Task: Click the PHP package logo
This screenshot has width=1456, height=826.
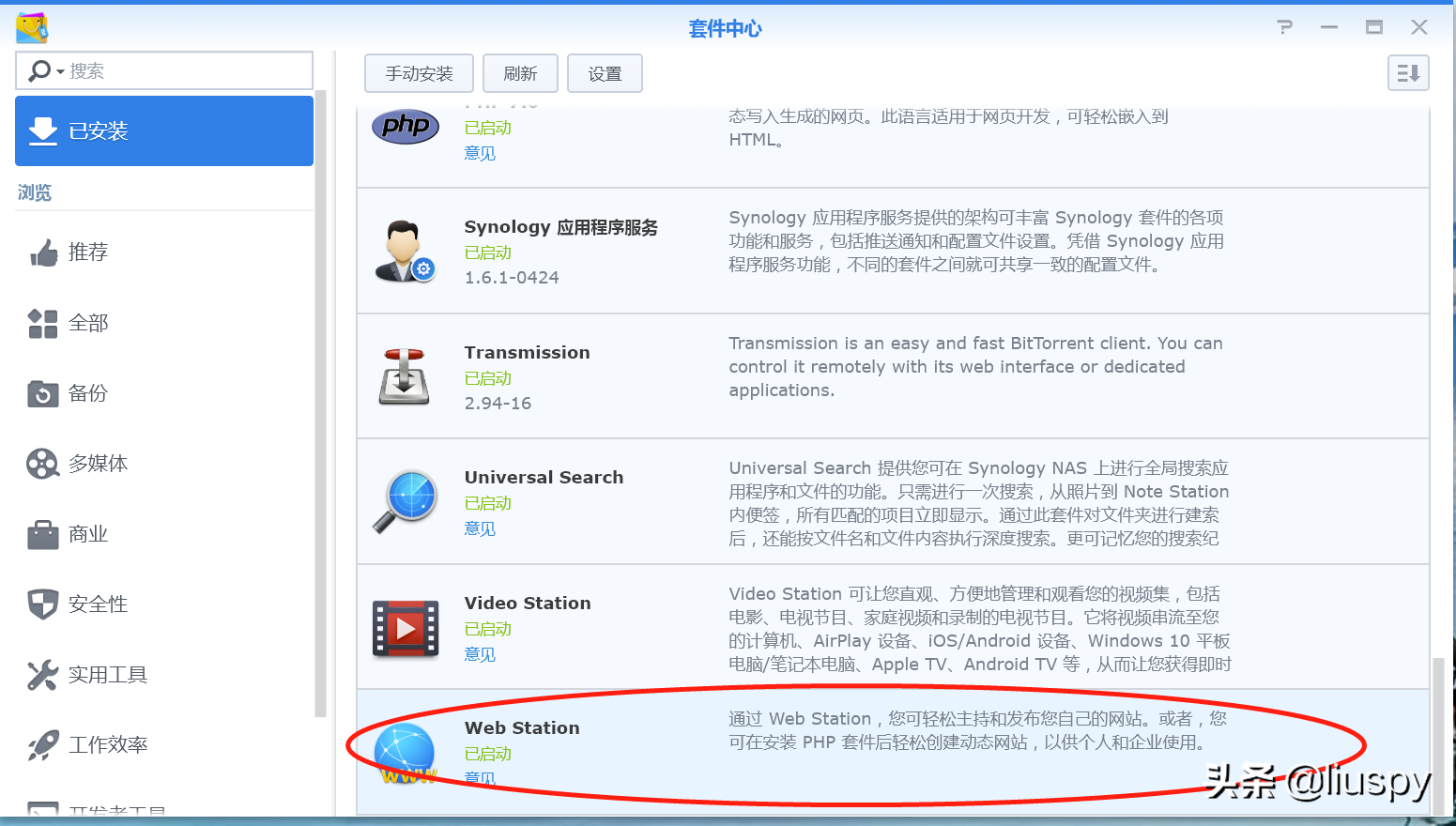Action: click(405, 126)
